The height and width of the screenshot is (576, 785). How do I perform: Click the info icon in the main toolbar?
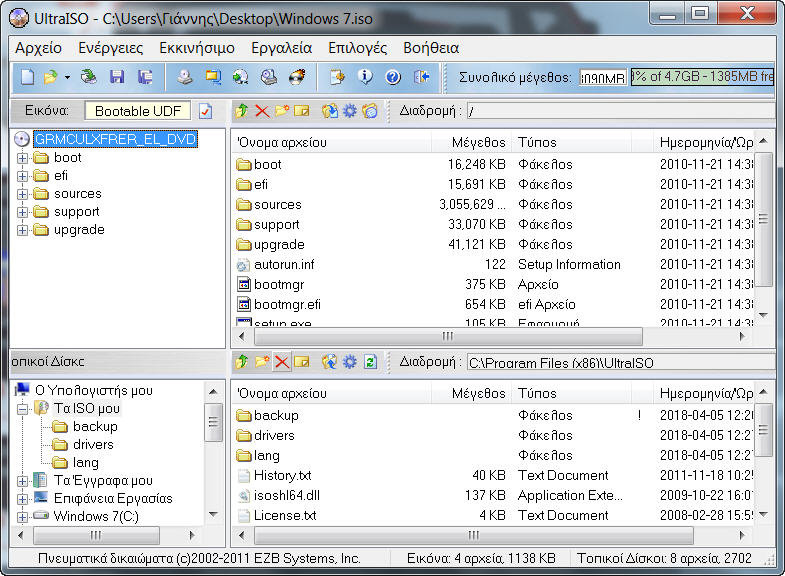tap(365, 77)
